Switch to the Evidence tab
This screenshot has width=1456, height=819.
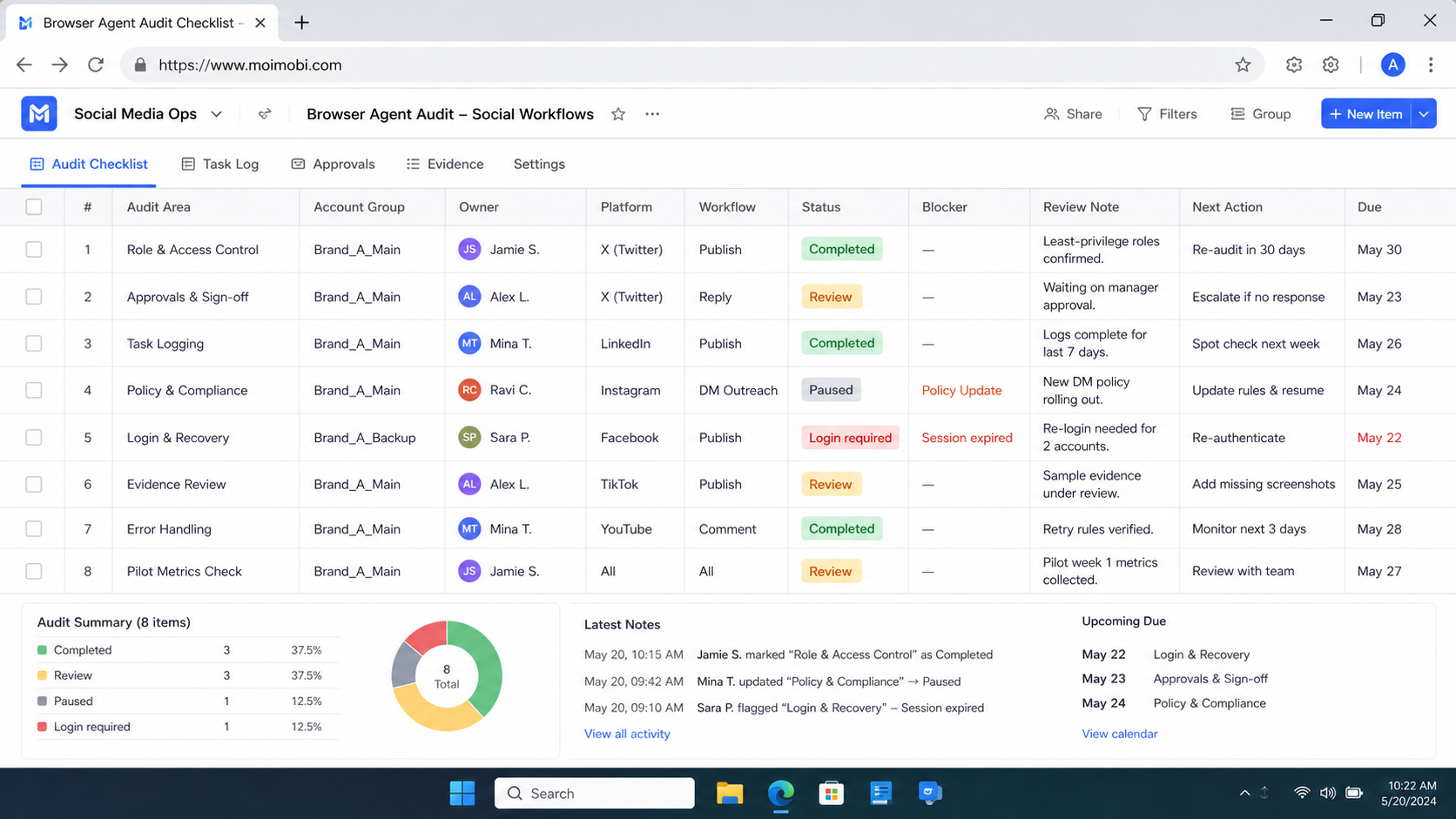445,164
